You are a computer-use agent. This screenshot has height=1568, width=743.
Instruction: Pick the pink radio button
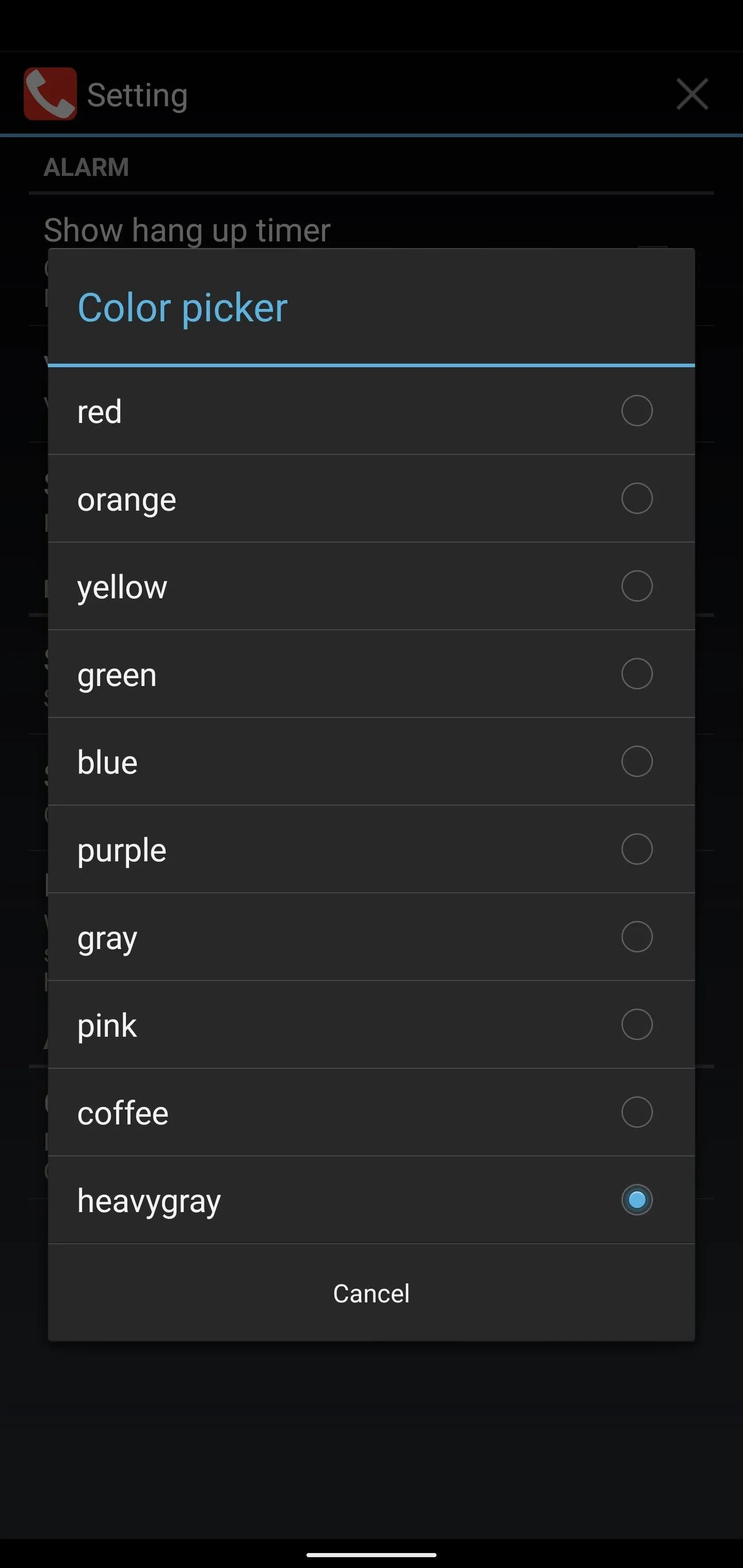636,1024
